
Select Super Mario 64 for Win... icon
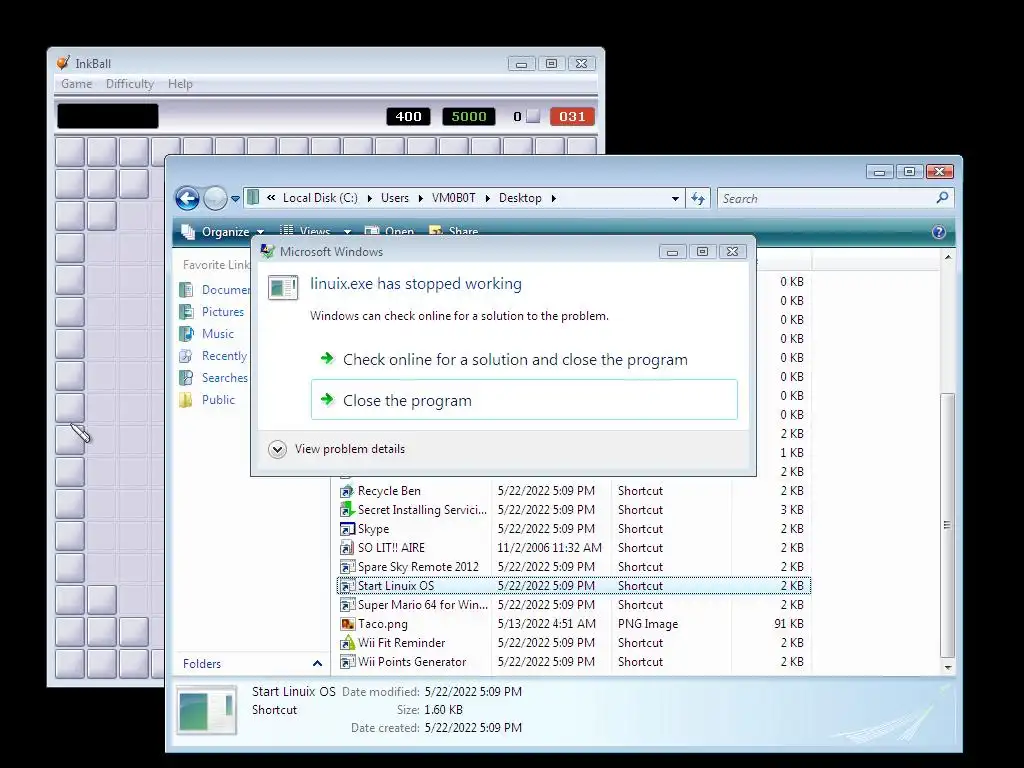coord(347,605)
